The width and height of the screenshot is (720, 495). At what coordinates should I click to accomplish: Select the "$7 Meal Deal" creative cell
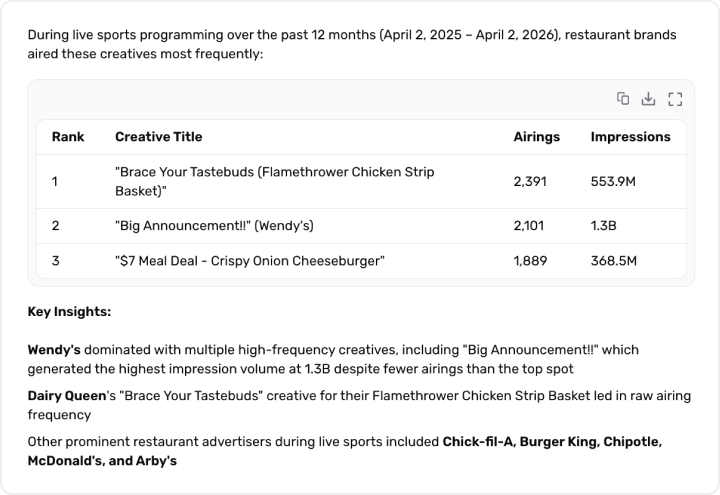[250, 261]
